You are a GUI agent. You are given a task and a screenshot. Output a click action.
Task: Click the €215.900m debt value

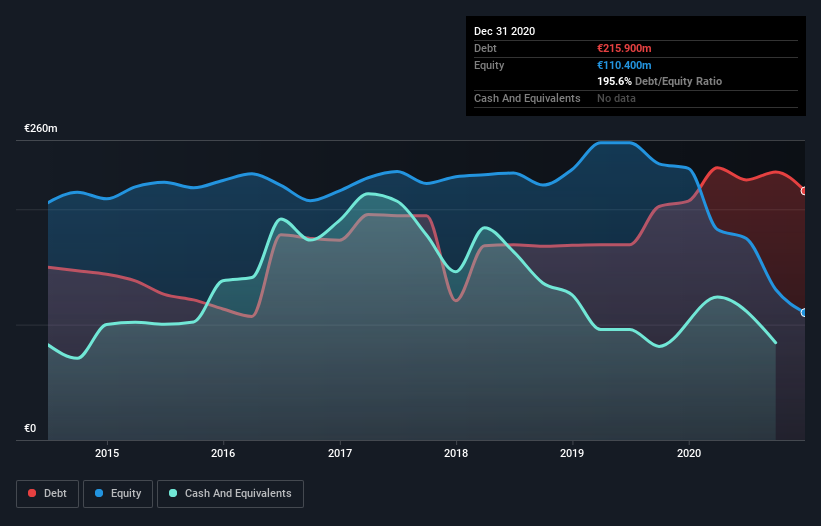tap(624, 48)
